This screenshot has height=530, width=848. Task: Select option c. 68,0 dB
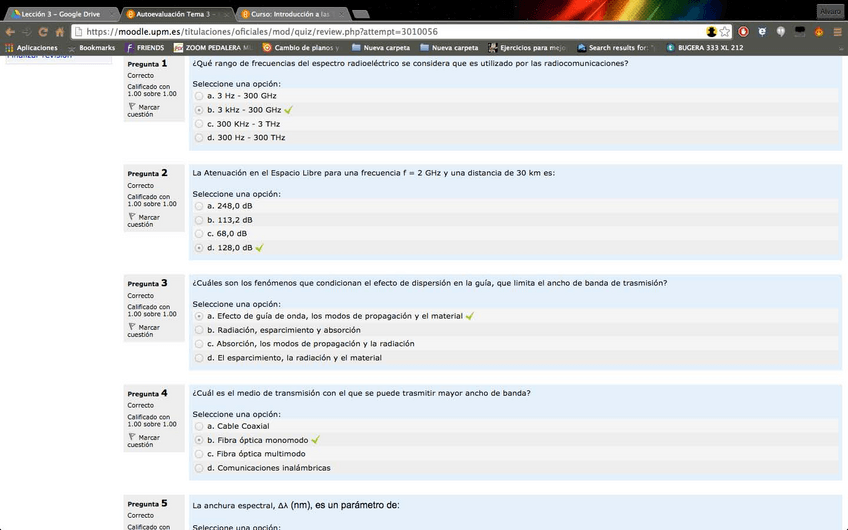click(199, 234)
